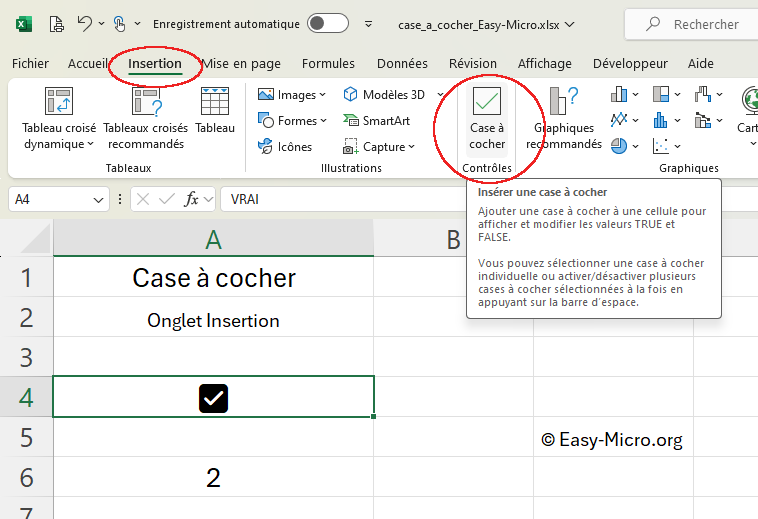Open the Capture screenshot menu

click(x=379, y=146)
